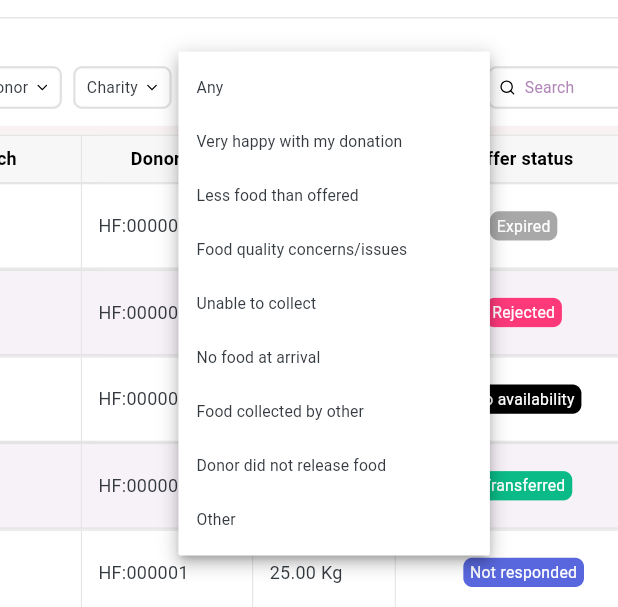Select 'Other' feedback option

[216, 519]
